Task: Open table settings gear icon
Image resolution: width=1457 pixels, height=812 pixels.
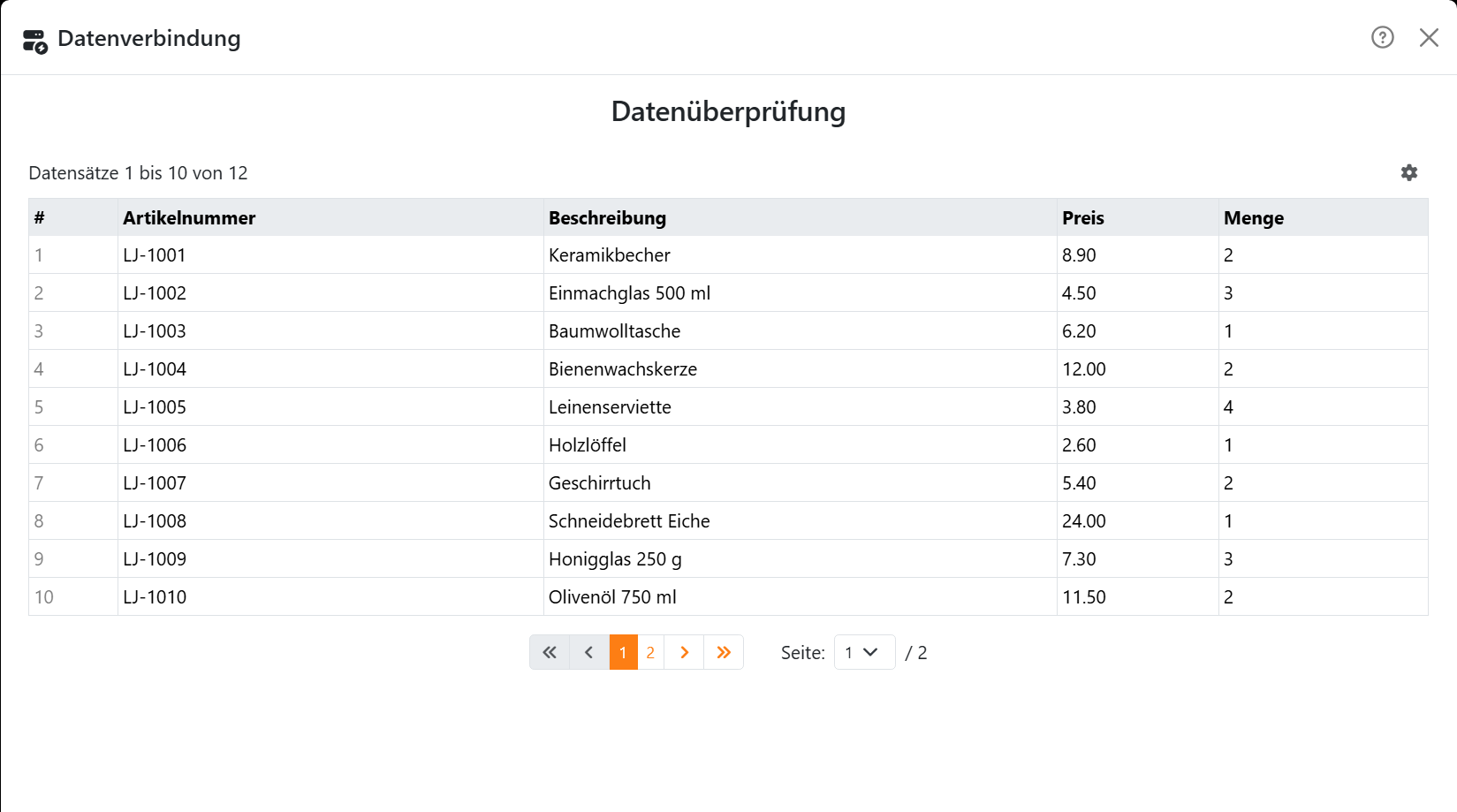Action: pyautogui.click(x=1409, y=172)
